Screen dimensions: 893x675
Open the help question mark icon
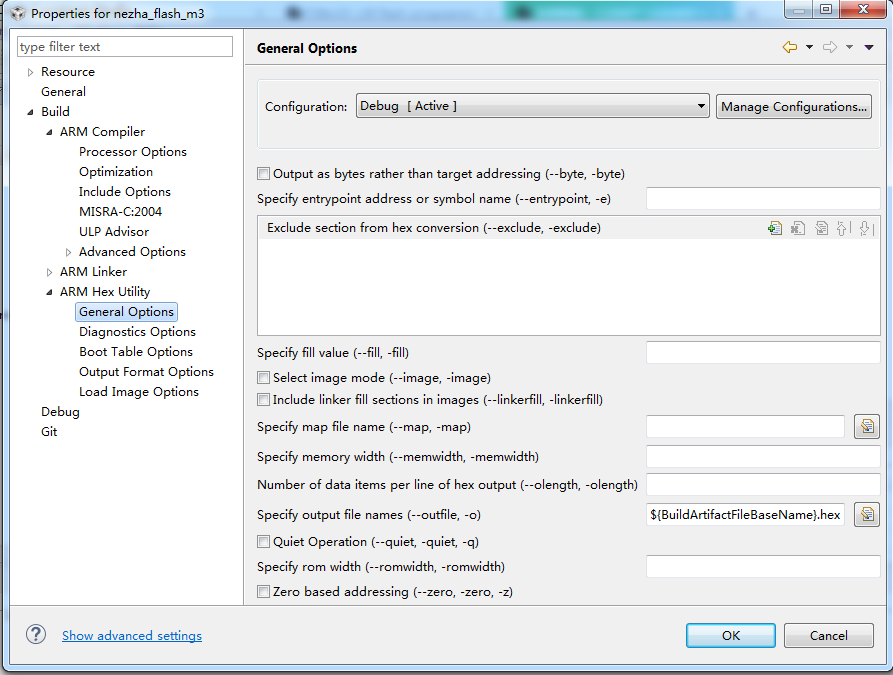pos(36,635)
